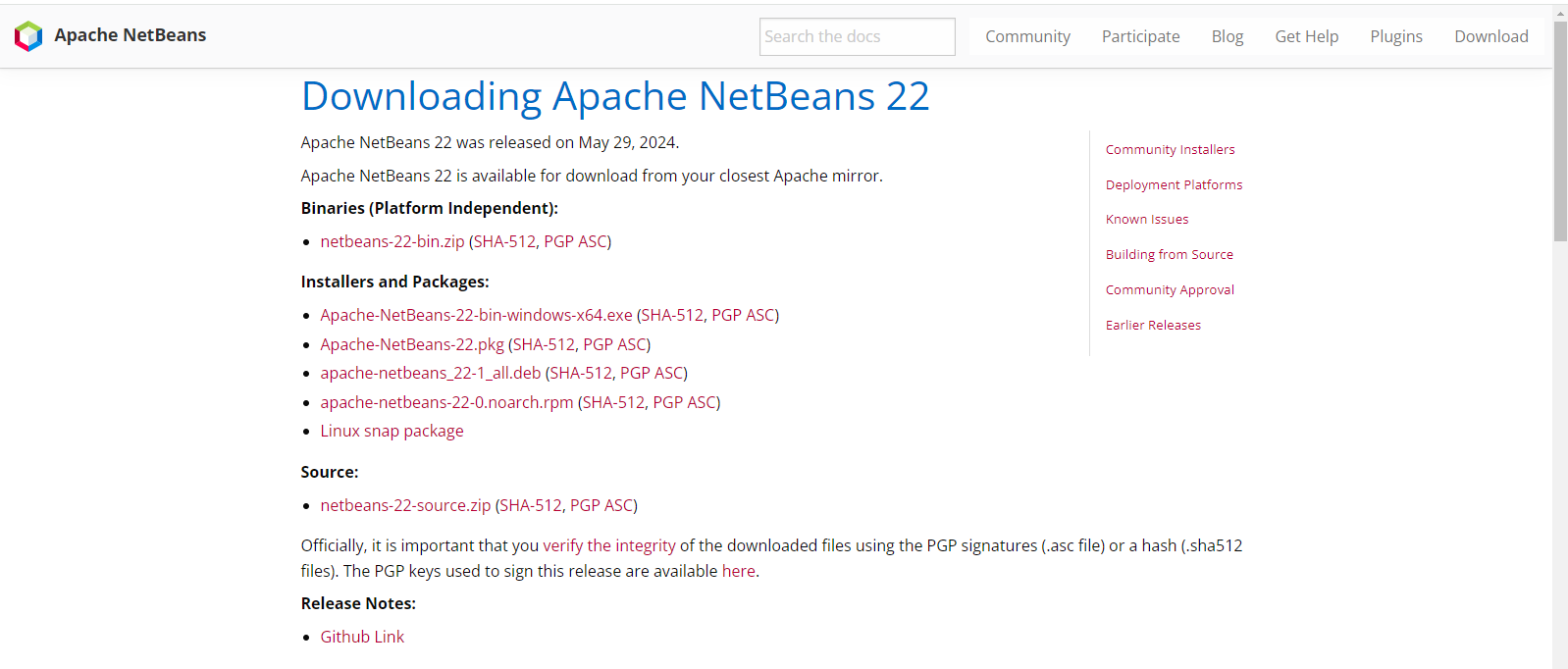Open PGP ASC for the noarch.rpm package
1568x669 pixels.
(x=684, y=402)
